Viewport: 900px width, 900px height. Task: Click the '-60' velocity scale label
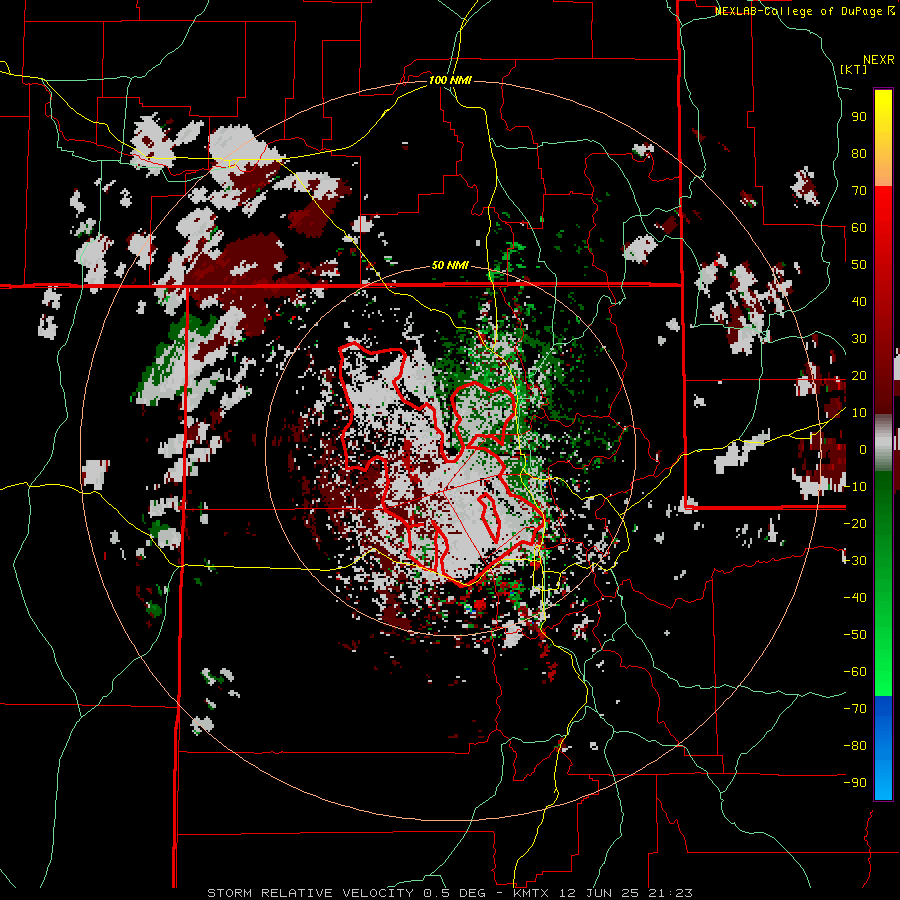[x=855, y=672]
